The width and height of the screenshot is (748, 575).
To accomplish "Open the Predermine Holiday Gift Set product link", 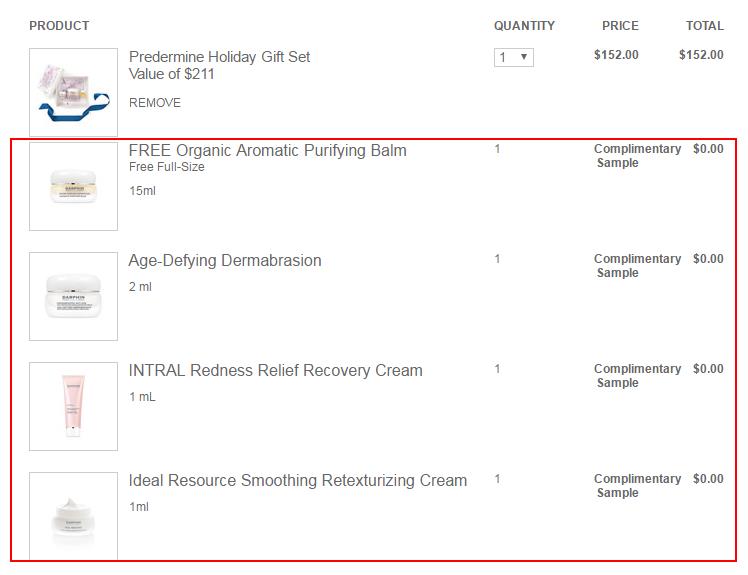I will pos(219,57).
